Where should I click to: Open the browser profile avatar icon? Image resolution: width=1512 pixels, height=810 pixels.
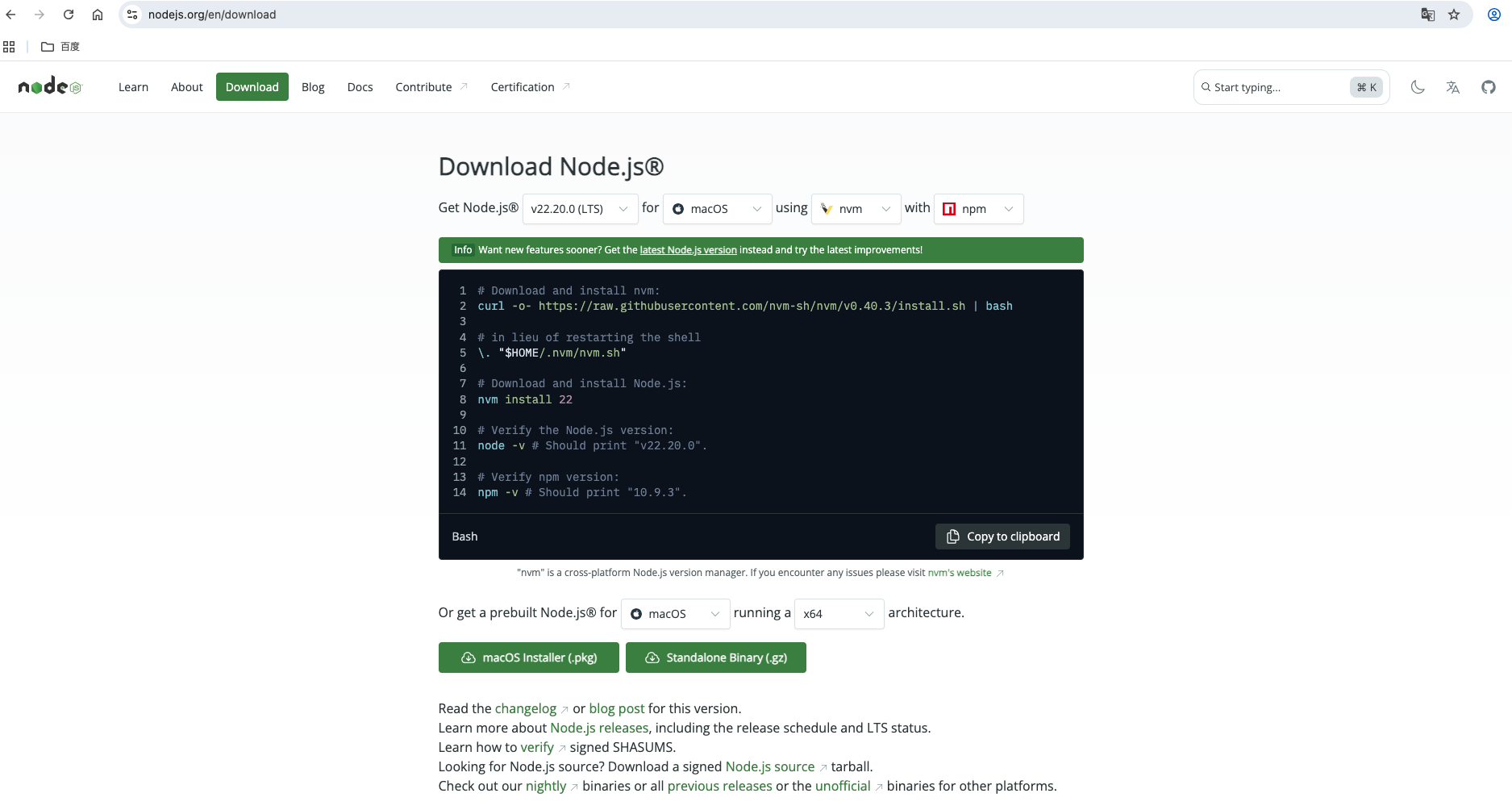point(1493,15)
